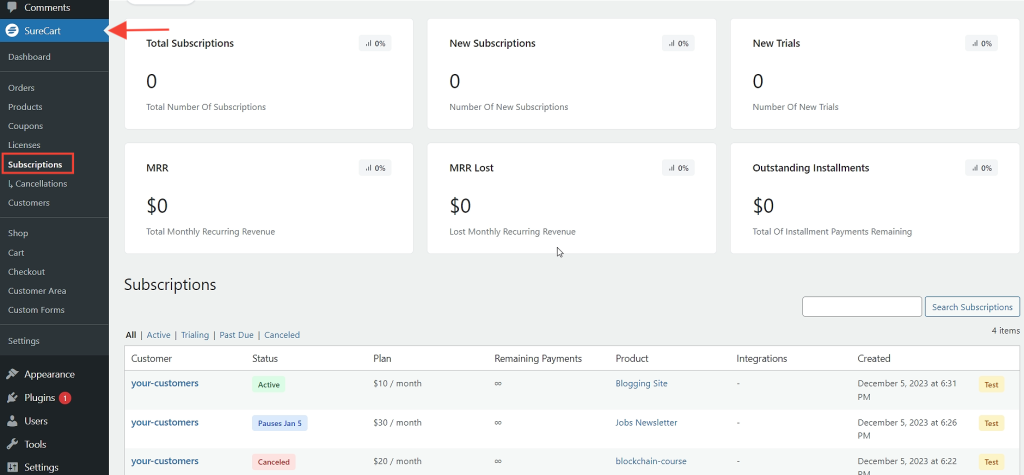The width and height of the screenshot is (1024, 475).
Task: Click the Total Subscriptions 0% chart badge
Action: (375, 44)
